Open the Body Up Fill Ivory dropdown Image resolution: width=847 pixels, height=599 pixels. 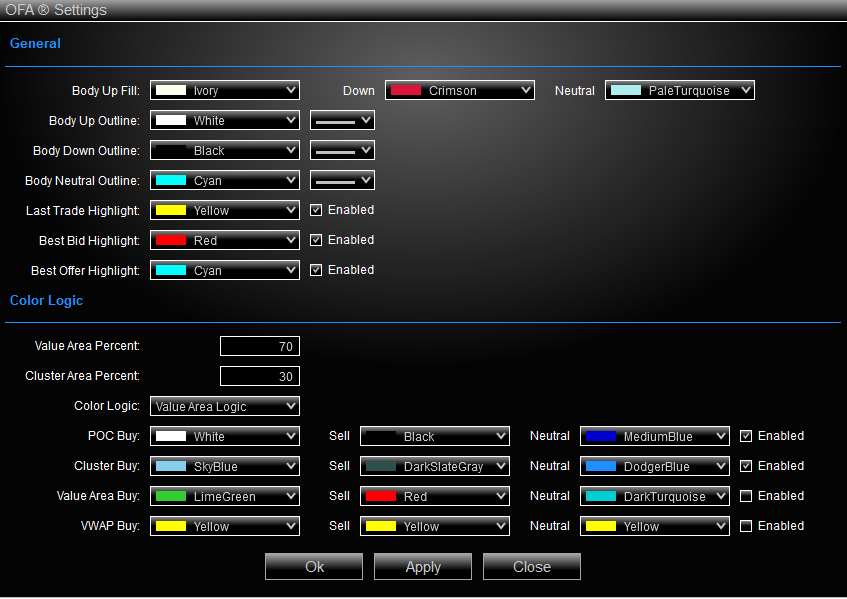click(x=225, y=90)
